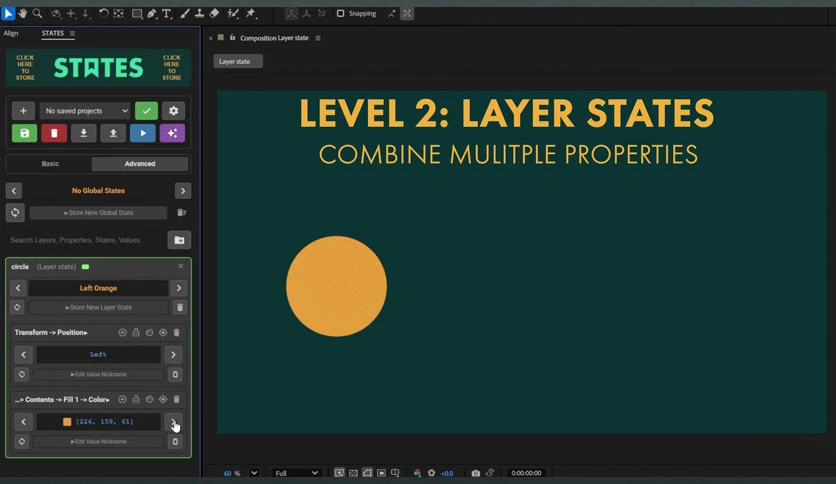The width and height of the screenshot is (836, 484).
Task: Open the States settings gear
Action: [x=173, y=110]
